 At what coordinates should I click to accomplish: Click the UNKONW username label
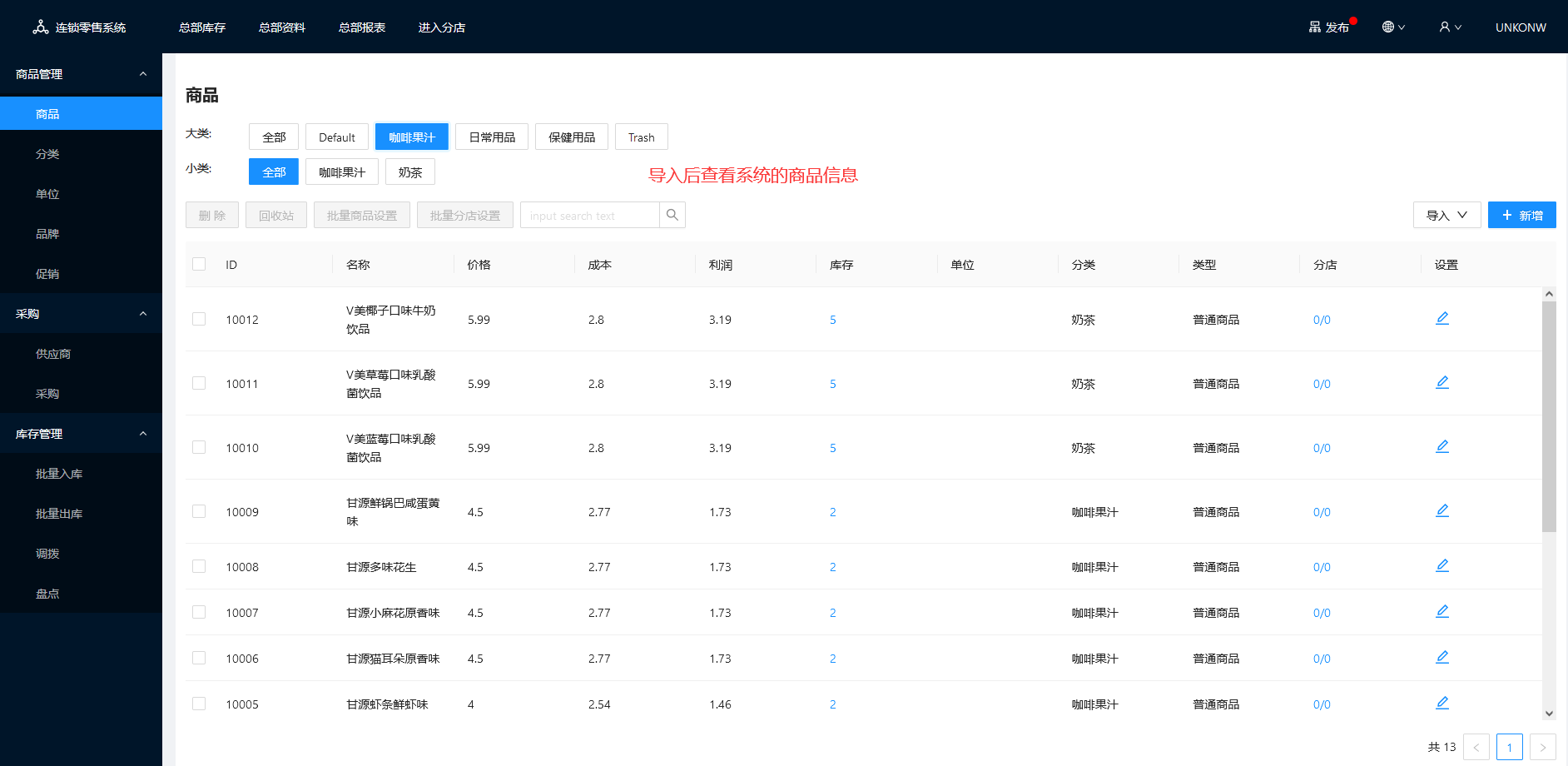(x=1521, y=27)
